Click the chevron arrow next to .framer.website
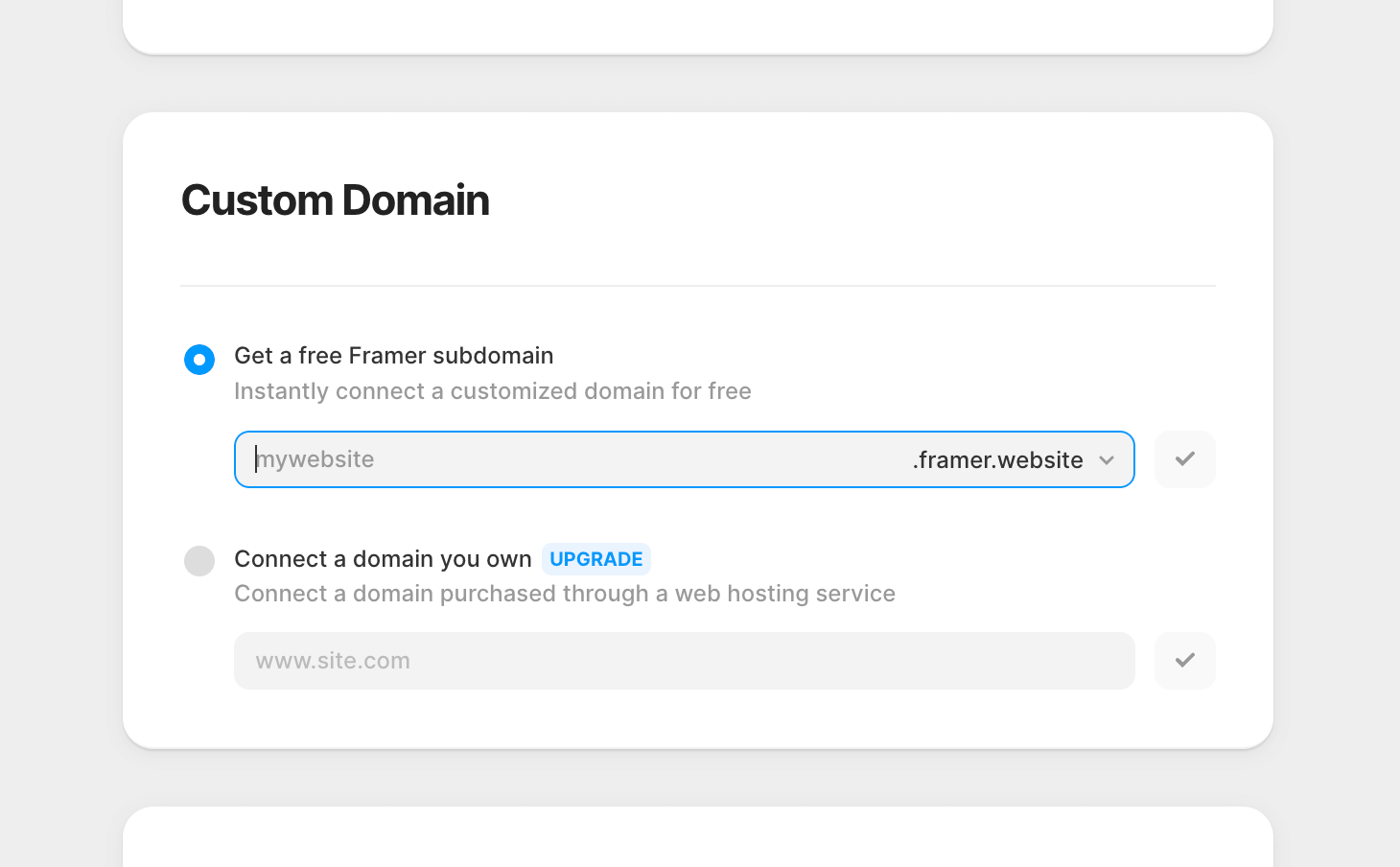 pos(1107,460)
